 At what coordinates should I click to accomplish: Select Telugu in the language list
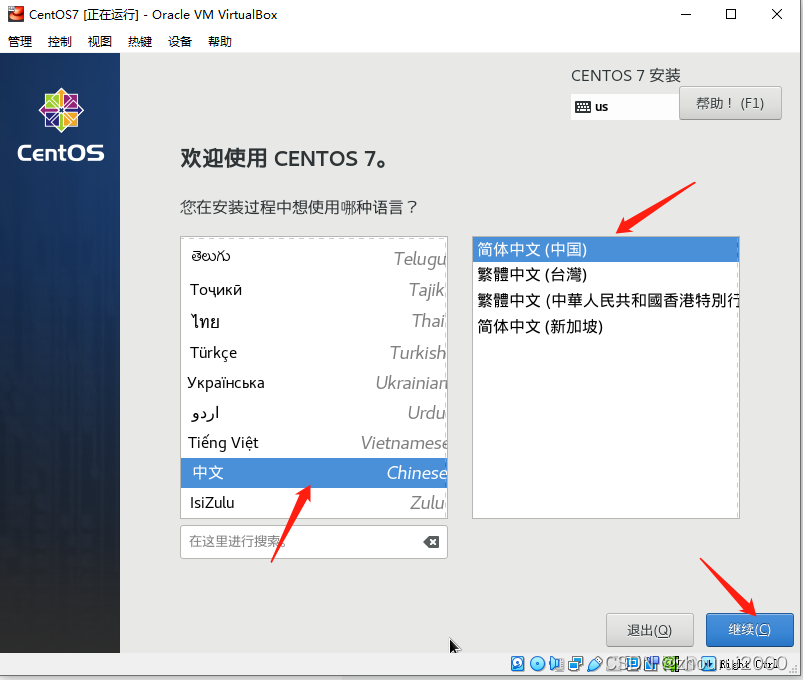[x=314, y=257]
